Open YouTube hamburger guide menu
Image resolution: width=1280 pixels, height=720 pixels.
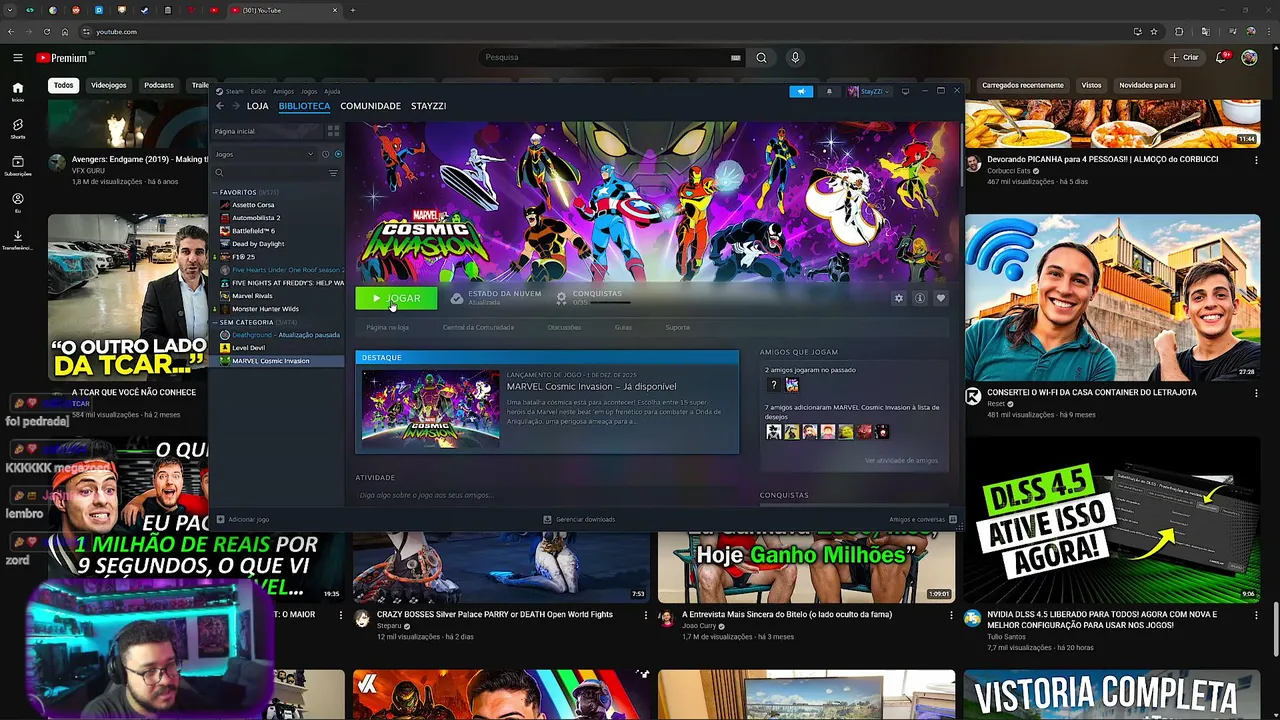coord(18,58)
